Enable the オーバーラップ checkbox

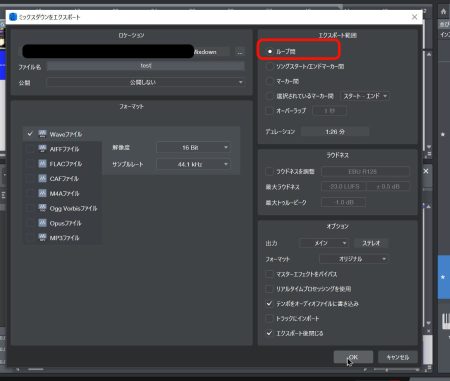pos(269,110)
